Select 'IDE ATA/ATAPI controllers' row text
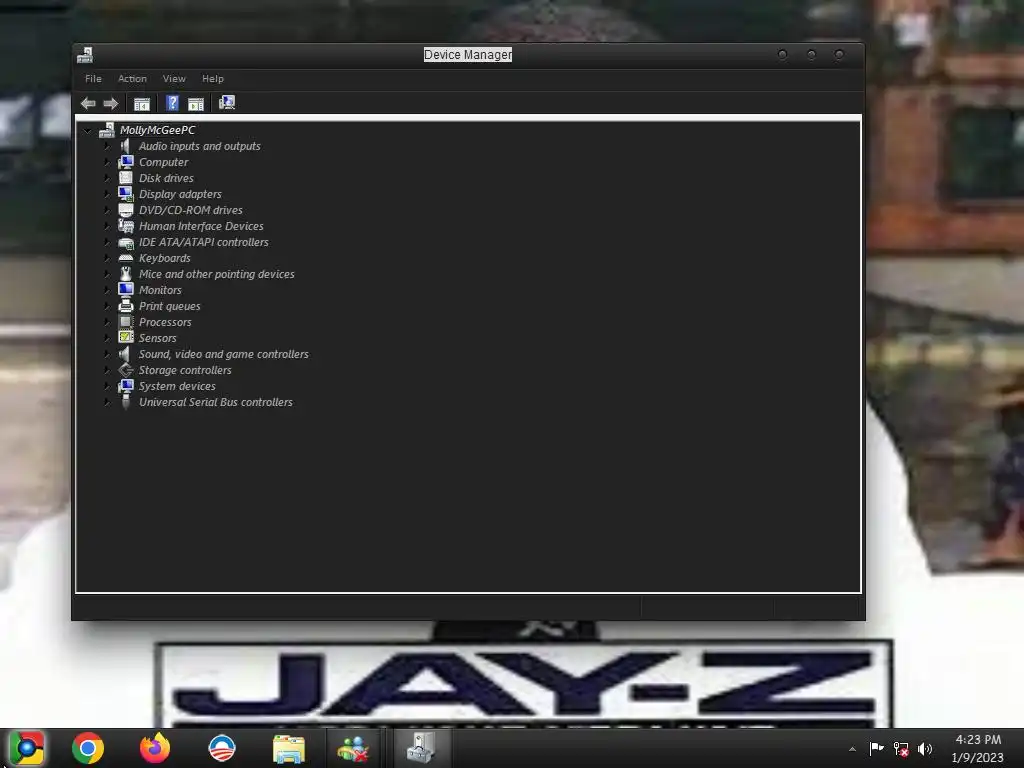This screenshot has height=768, width=1024. [204, 242]
